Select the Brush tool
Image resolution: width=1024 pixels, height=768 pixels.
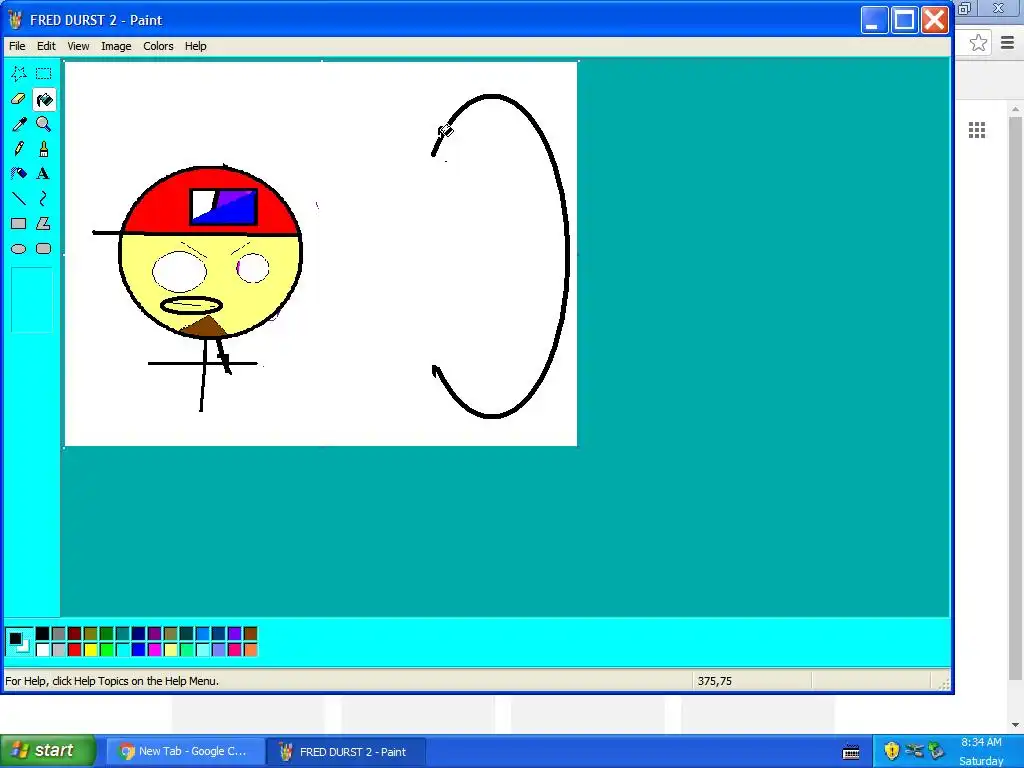click(44, 148)
